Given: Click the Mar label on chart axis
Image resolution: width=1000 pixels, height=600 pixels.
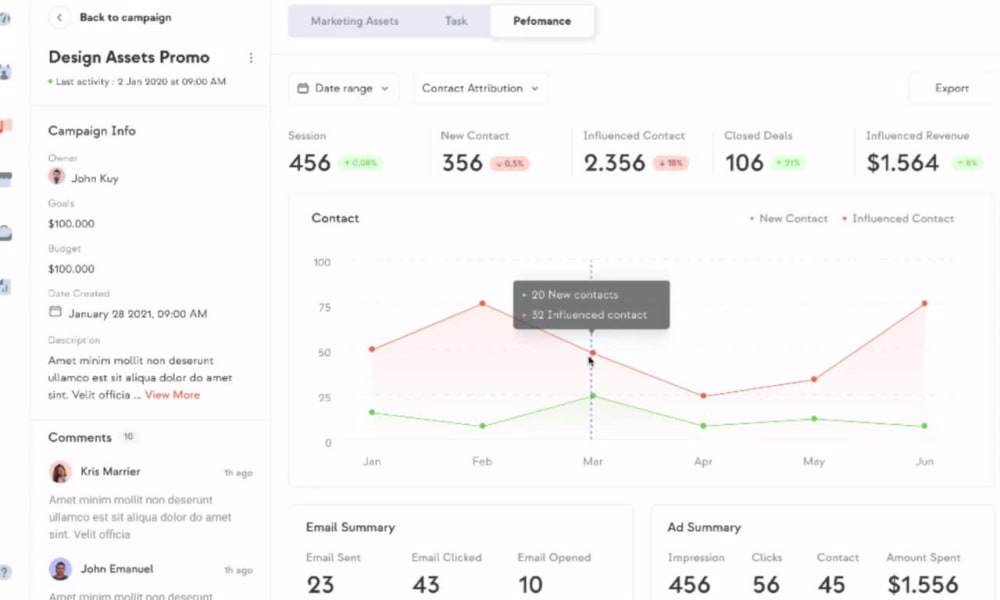Looking at the screenshot, I should [x=593, y=461].
